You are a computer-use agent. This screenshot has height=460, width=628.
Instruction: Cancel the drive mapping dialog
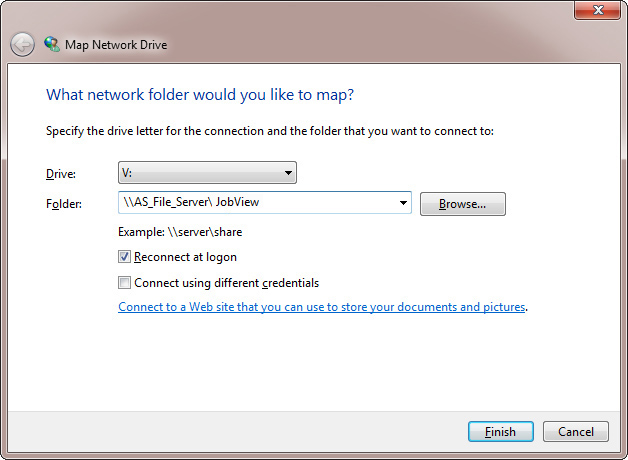click(x=575, y=432)
